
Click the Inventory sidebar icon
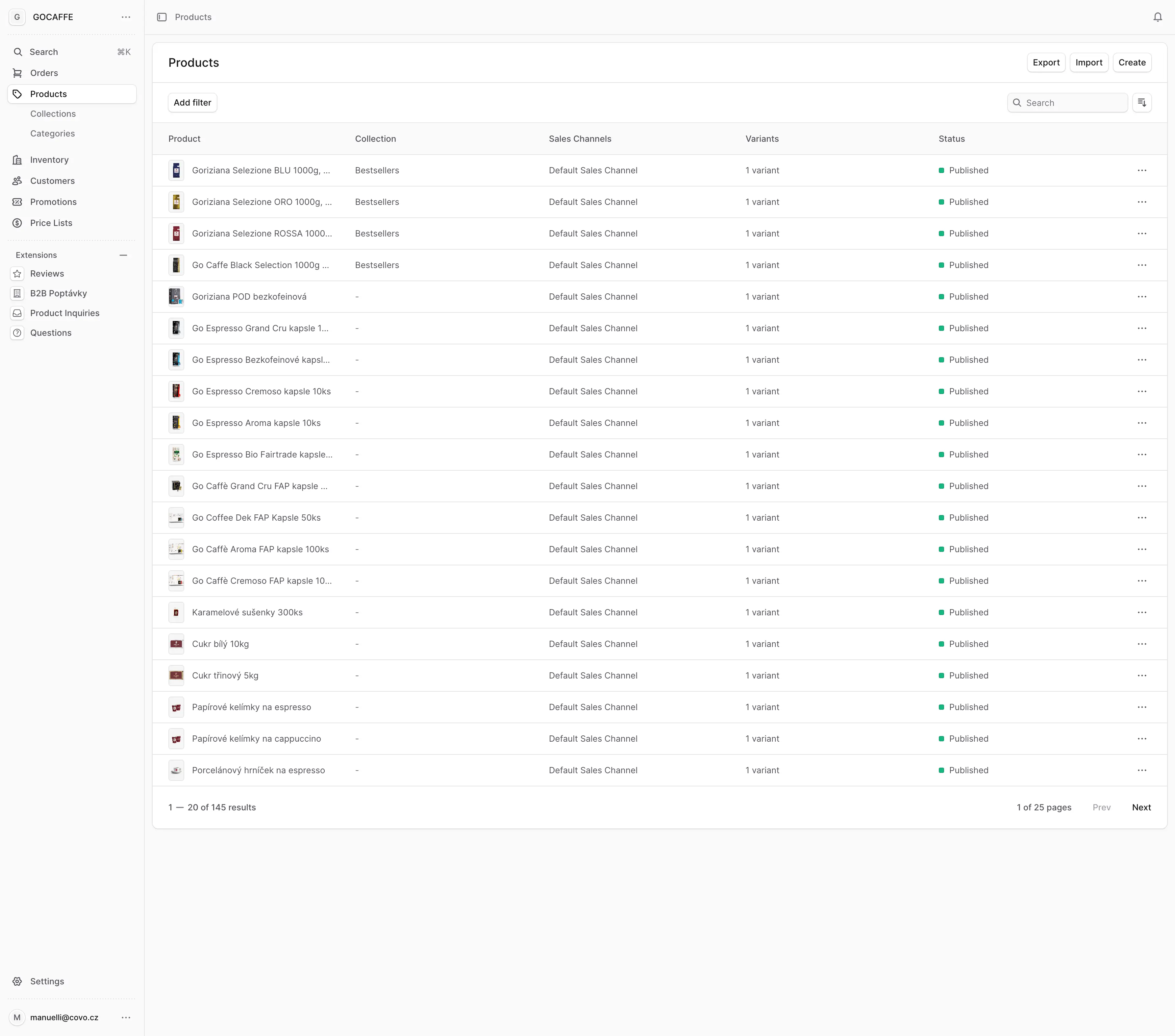click(17, 160)
